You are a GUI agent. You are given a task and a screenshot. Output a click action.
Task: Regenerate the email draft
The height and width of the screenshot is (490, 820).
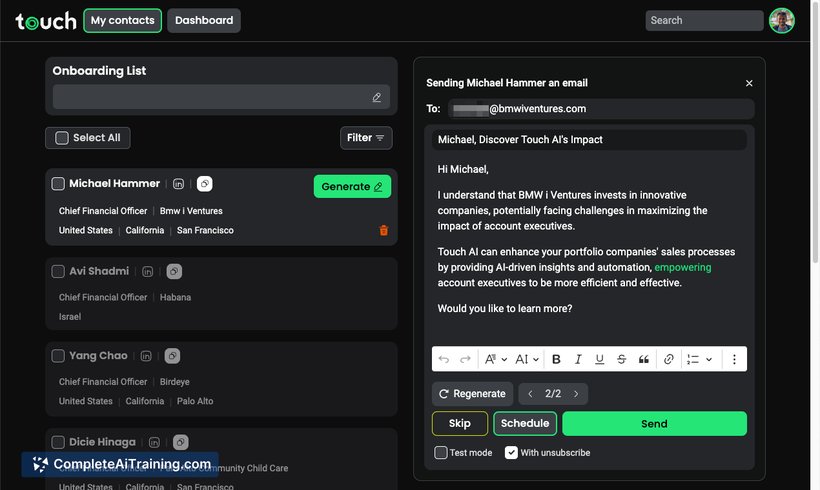472,394
